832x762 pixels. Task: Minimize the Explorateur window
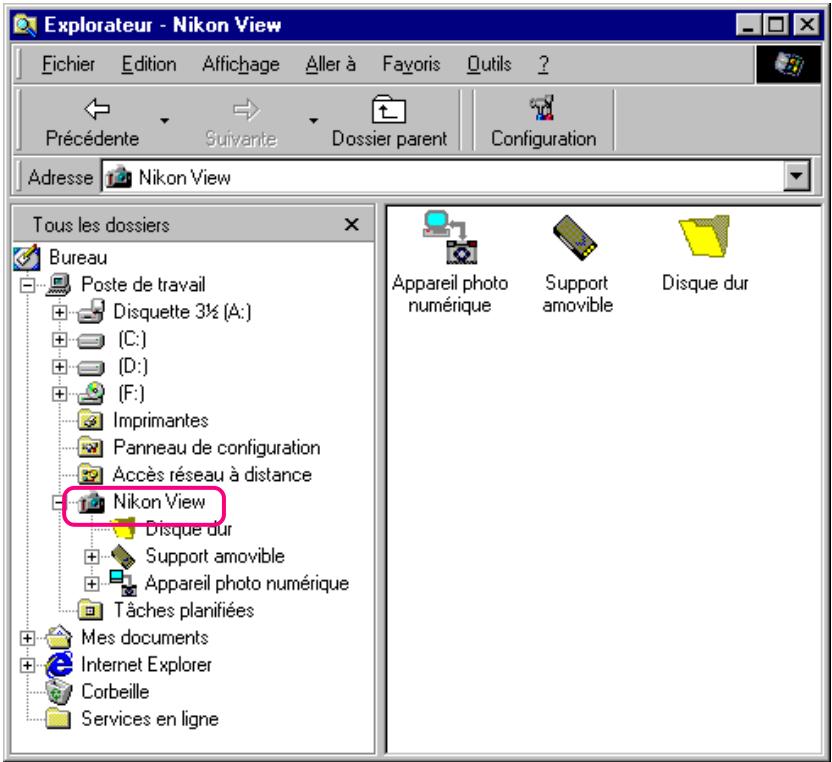coord(748,25)
